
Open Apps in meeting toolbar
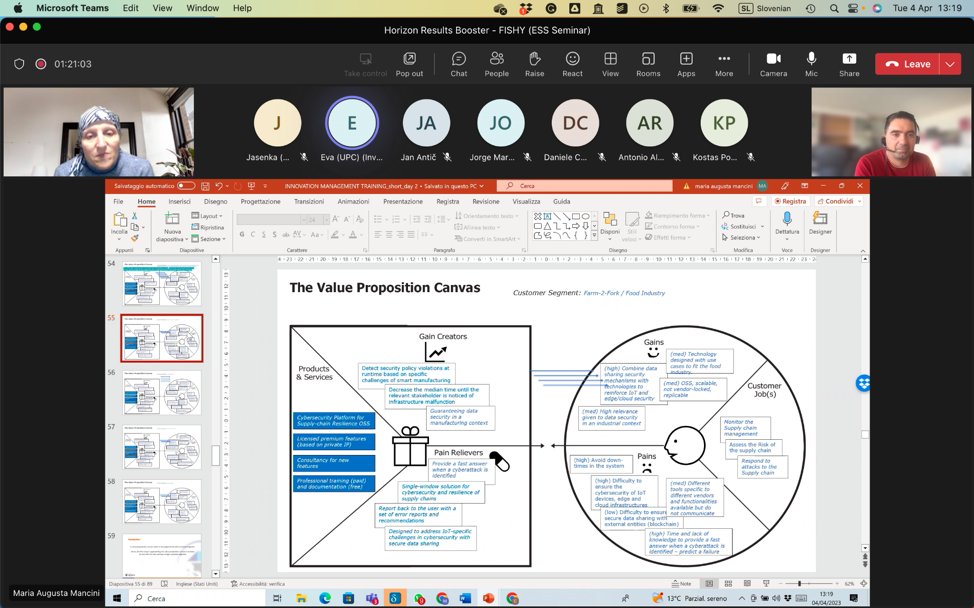[686, 64]
